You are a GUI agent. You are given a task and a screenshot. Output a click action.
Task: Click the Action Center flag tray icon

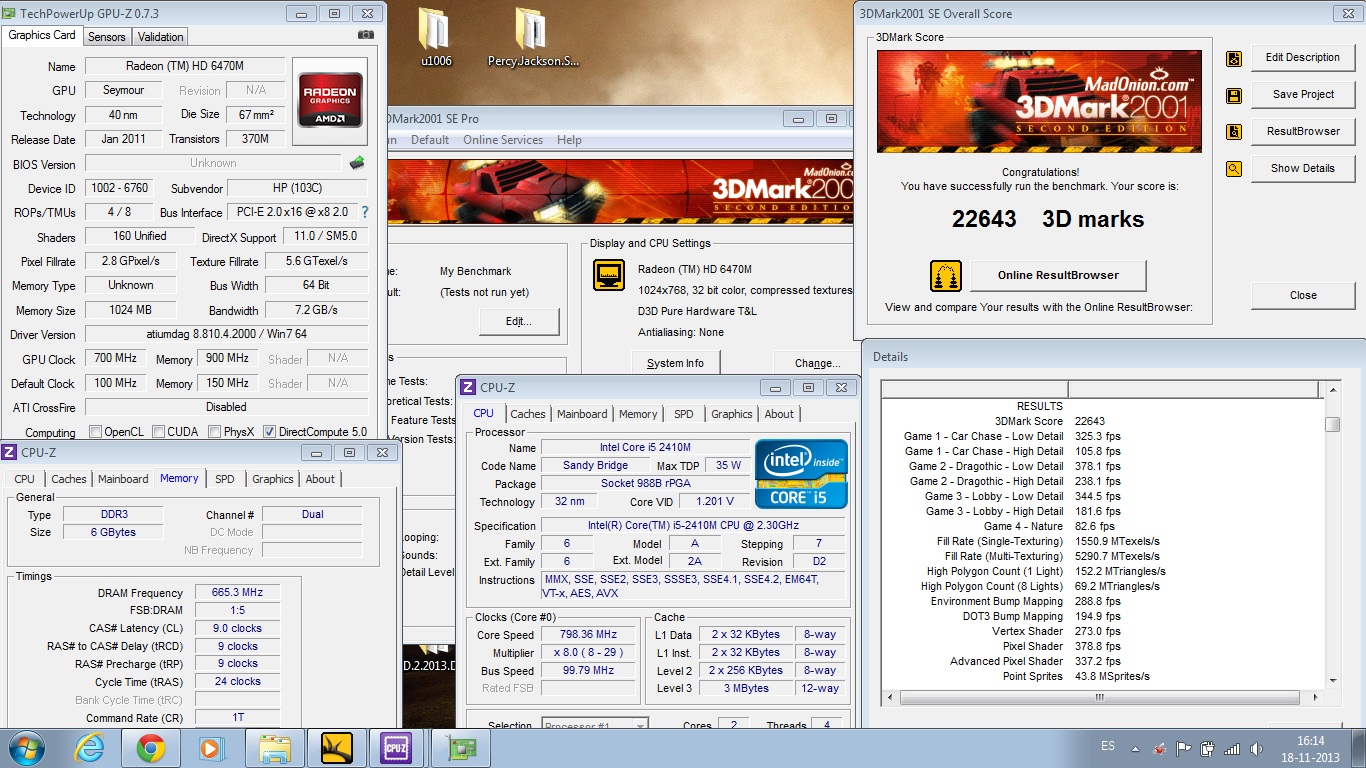pos(1184,748)
